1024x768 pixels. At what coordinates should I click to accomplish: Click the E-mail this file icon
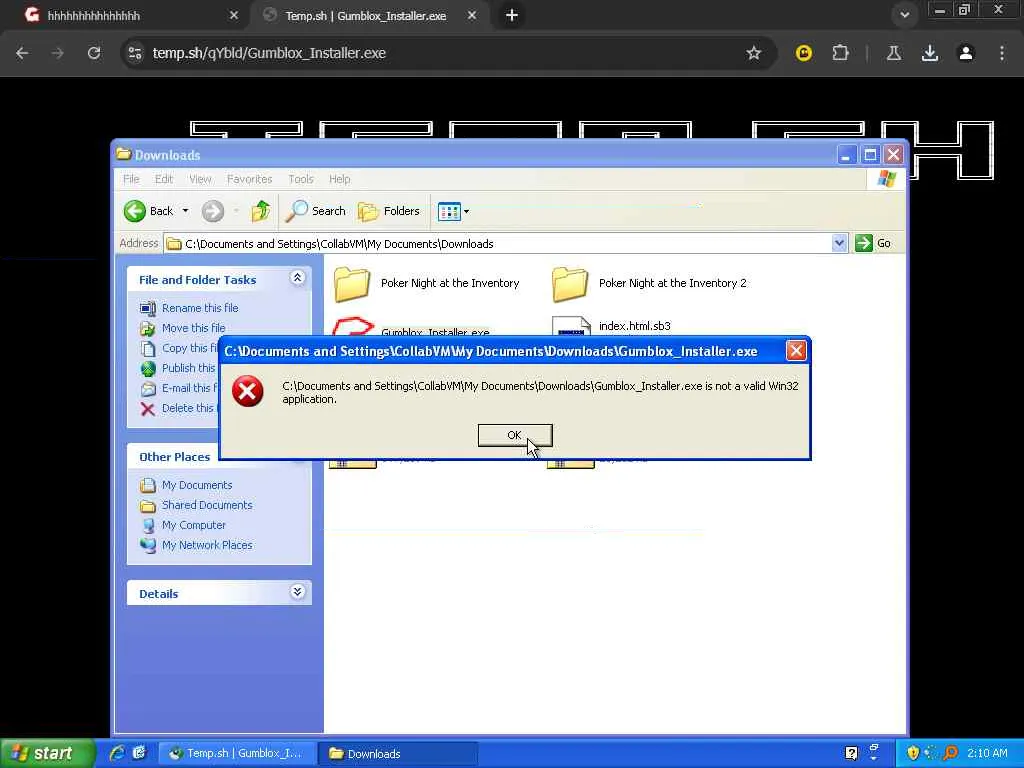click(148, 389)
